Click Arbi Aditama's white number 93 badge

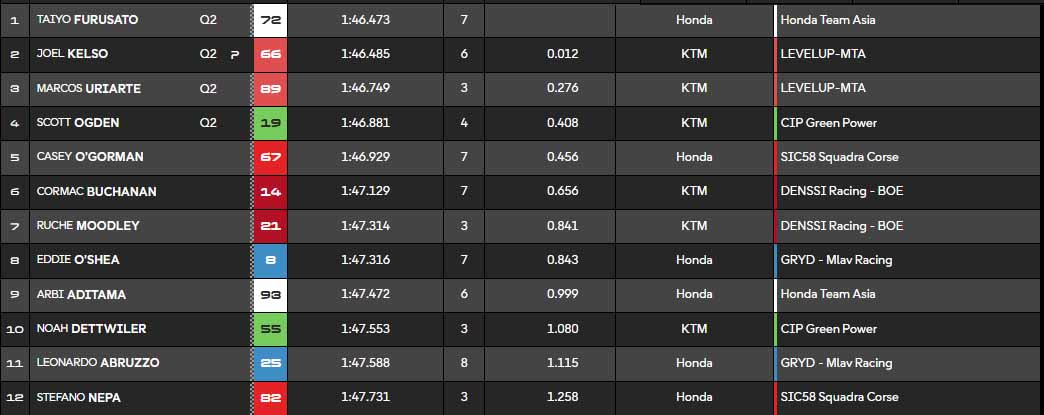270,294
